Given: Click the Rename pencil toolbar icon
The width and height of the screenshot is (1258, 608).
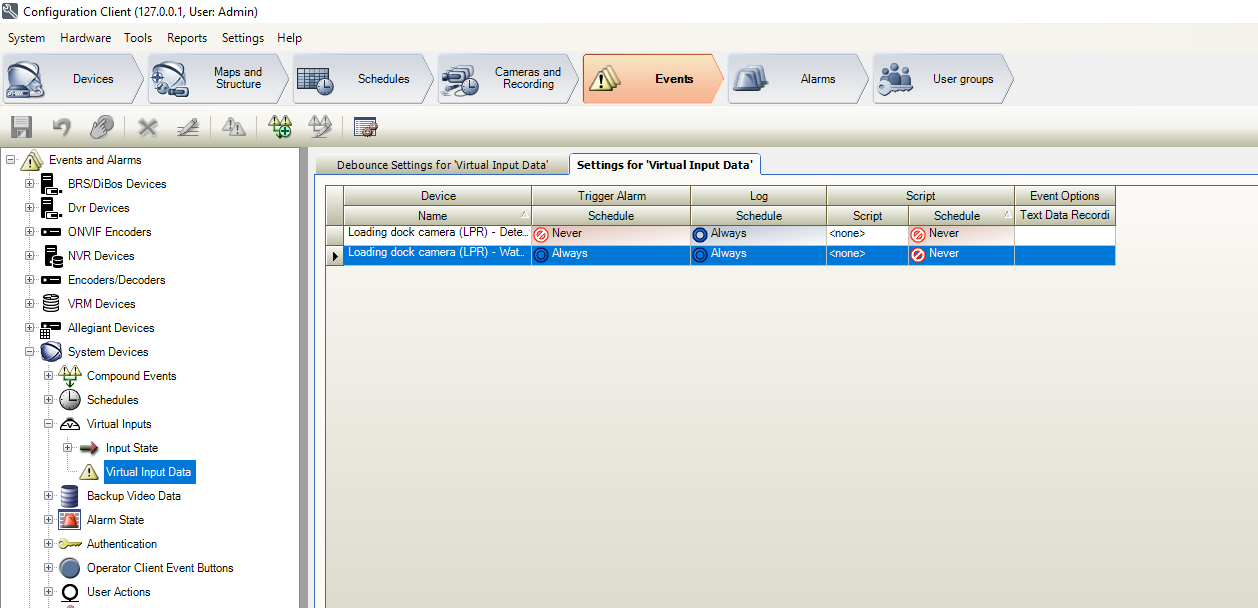Looking at the screenshot, I should (x=187, y=127).
